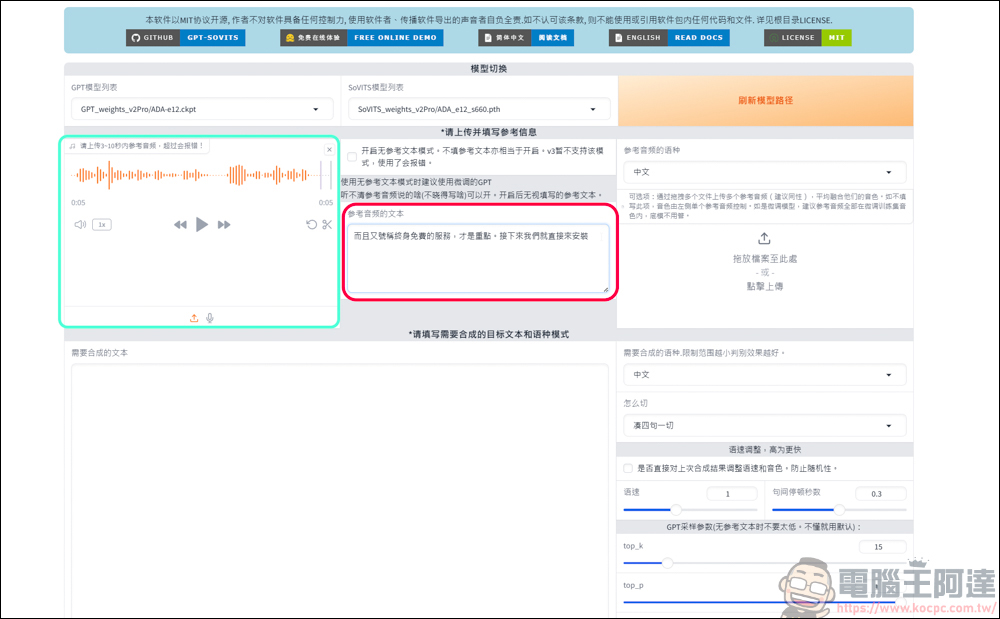Remove the reference audio with the X icon

[x=329, y=150]
